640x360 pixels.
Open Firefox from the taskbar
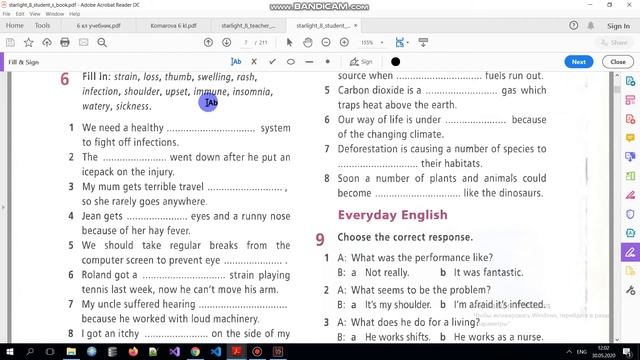click(133, 351)
